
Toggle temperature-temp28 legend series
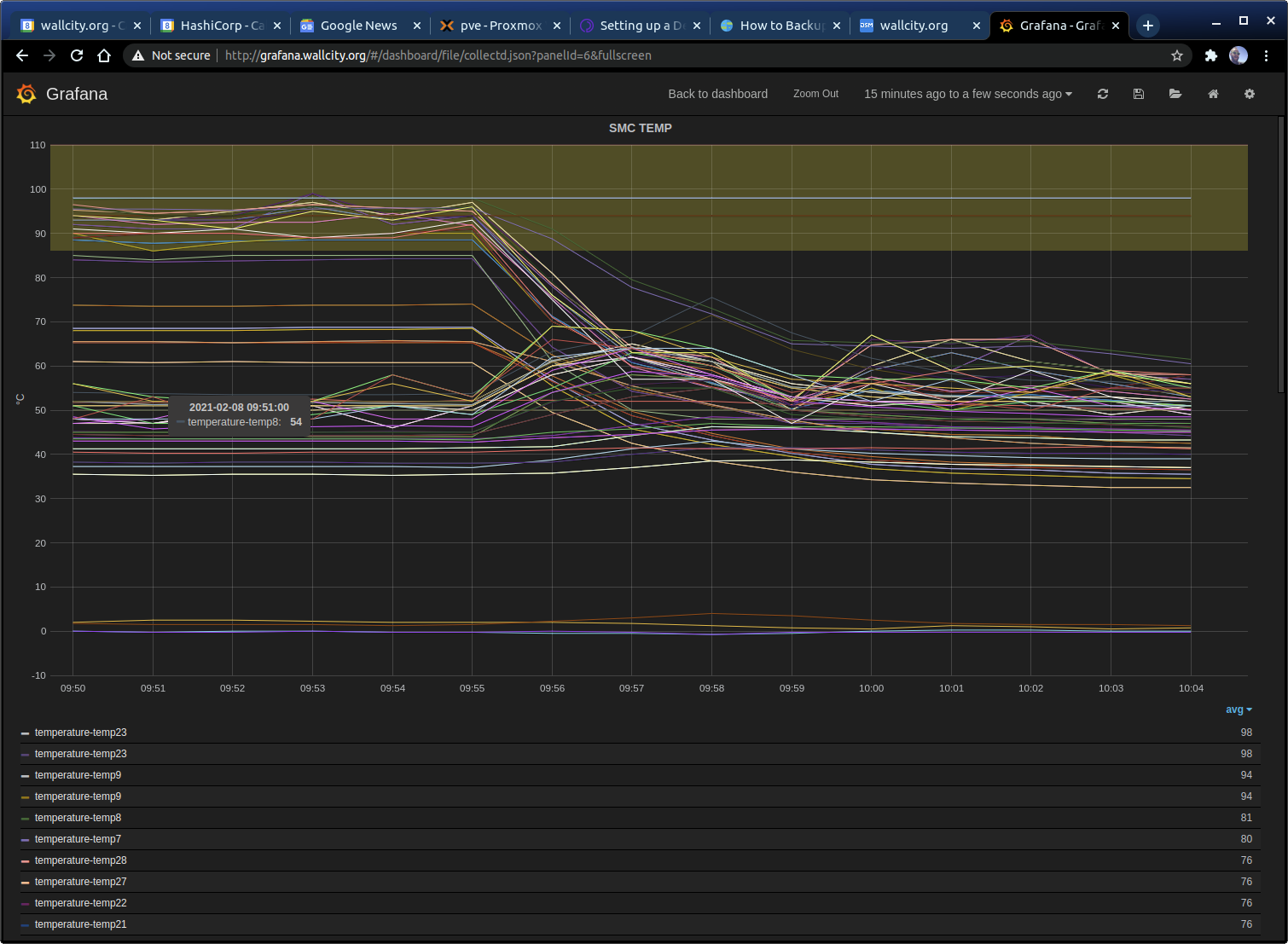80,860
